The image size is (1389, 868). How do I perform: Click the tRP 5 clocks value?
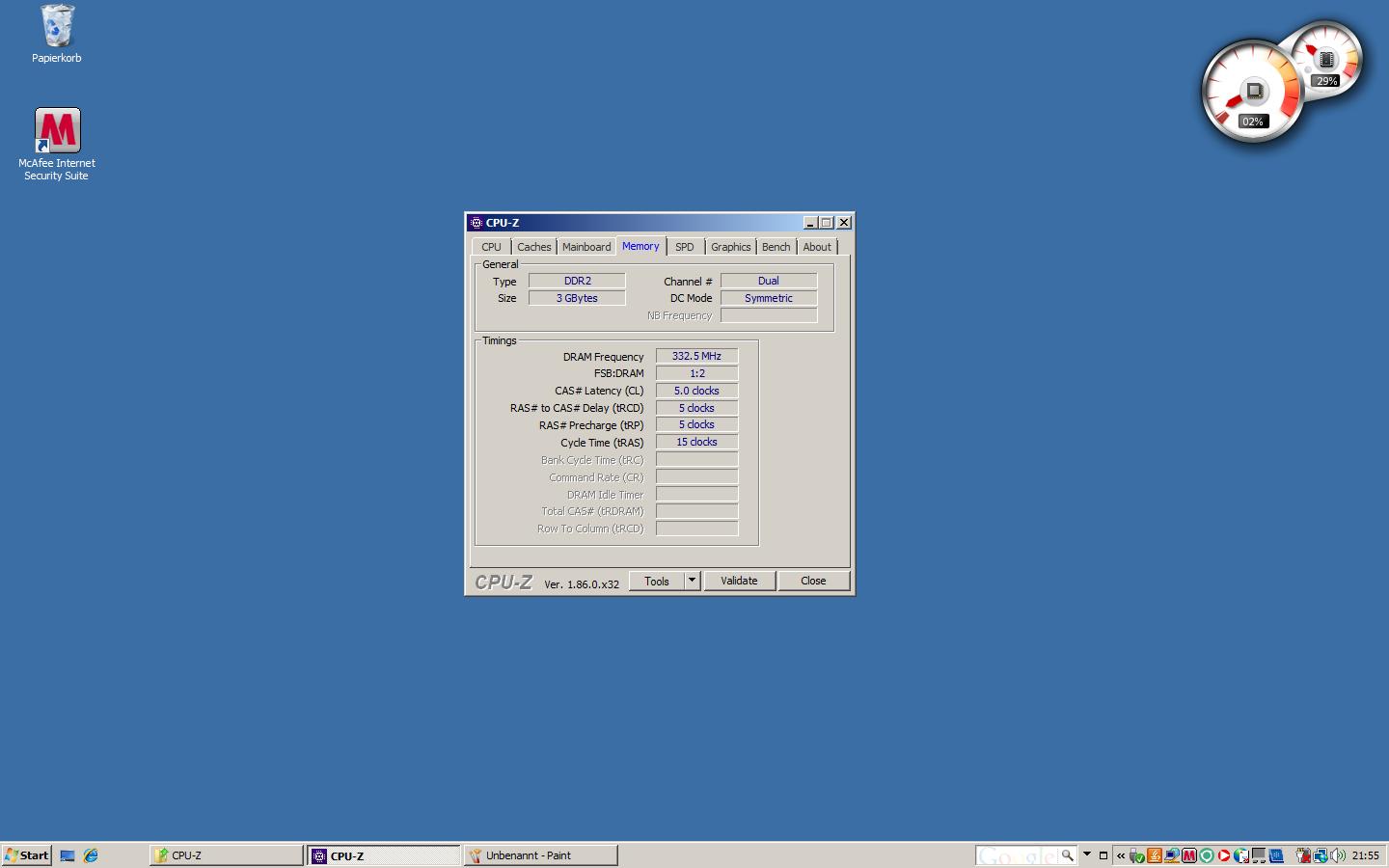(x=696, y=424)
